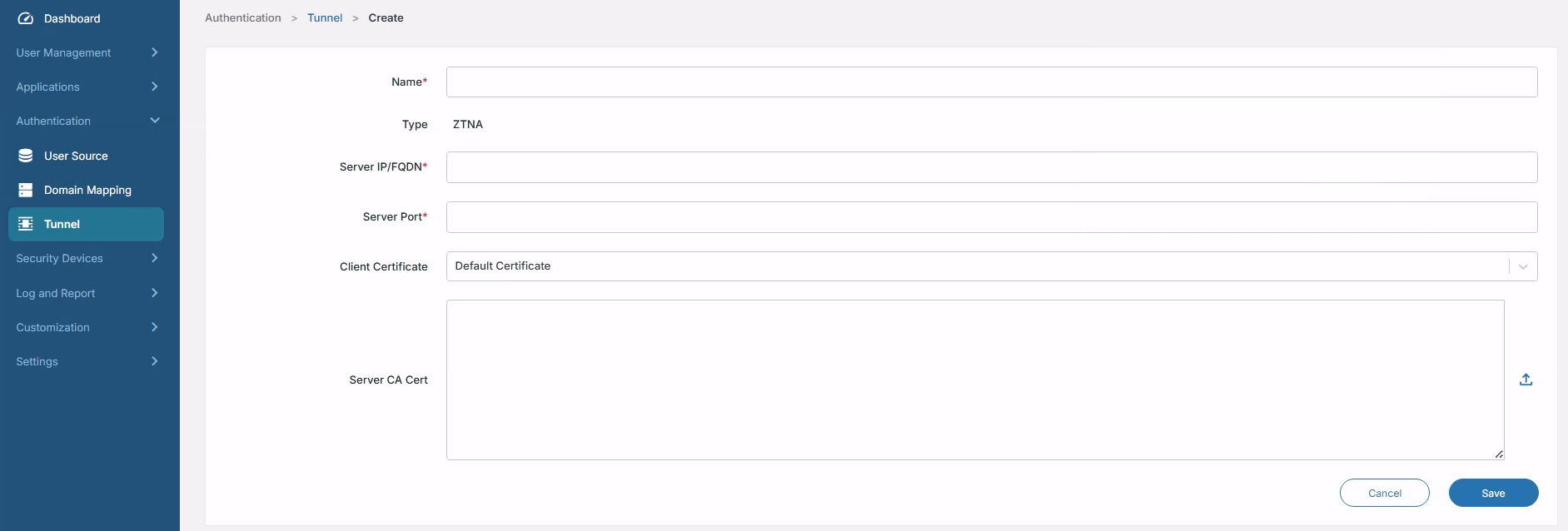Click into the Server Port field

(991, 217)
